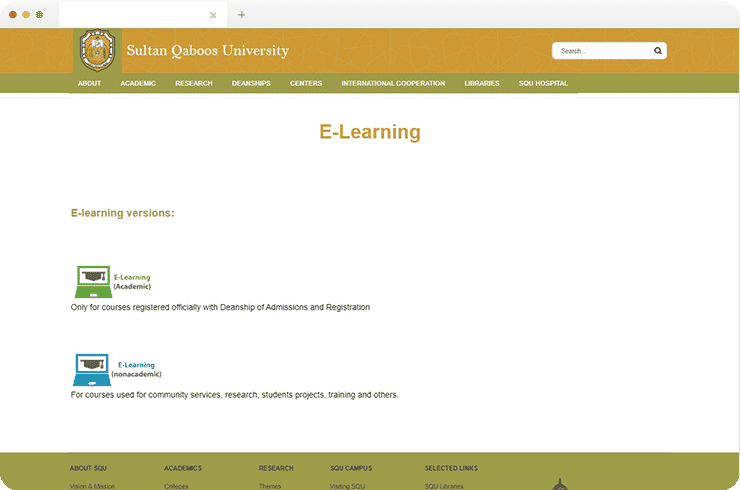
Task: Click footer heading RESEARCH
Action: (x=276, y=468)
